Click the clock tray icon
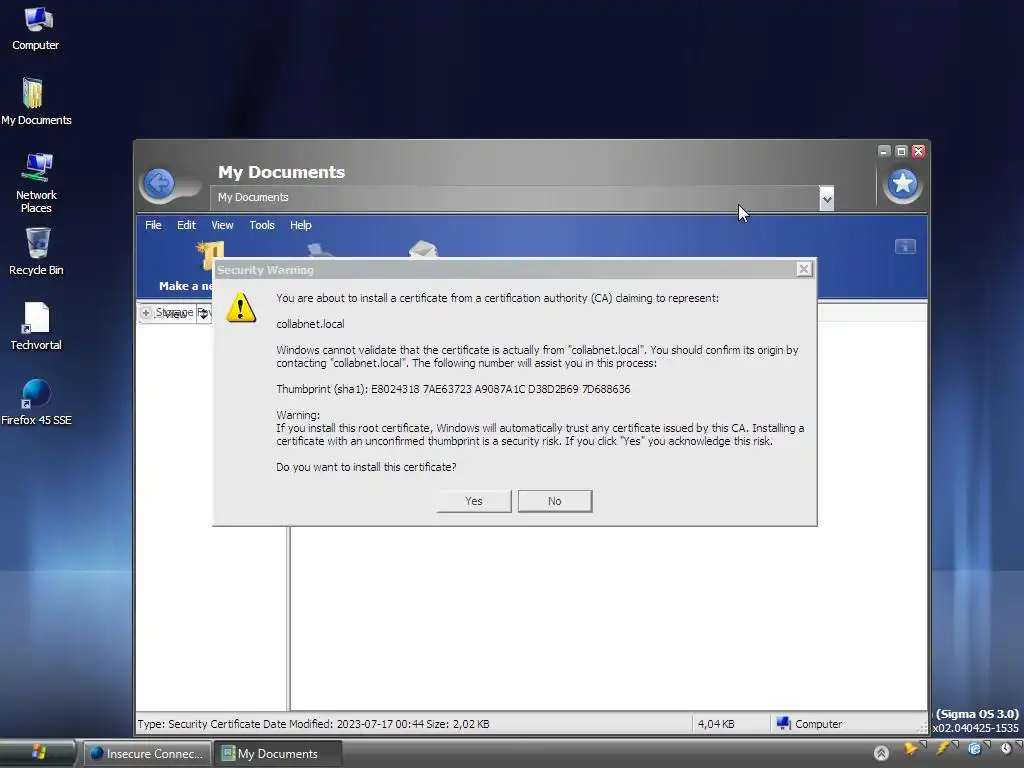Screen dimensions: 1024x768 tap(1006, 749)
